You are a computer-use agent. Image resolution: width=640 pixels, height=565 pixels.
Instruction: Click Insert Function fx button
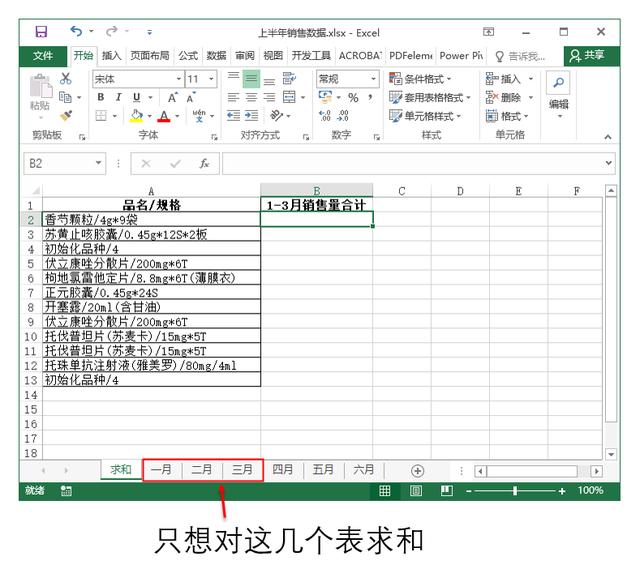[x=204, y=163]
